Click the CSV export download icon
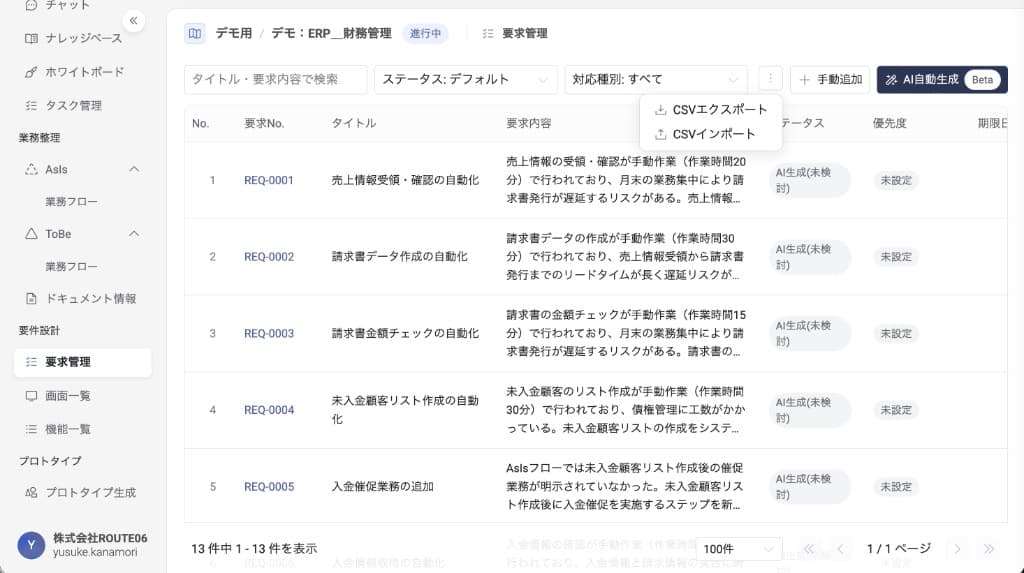Image resolution: width=1024 pixels, height=573 pixels. point(660,110)
